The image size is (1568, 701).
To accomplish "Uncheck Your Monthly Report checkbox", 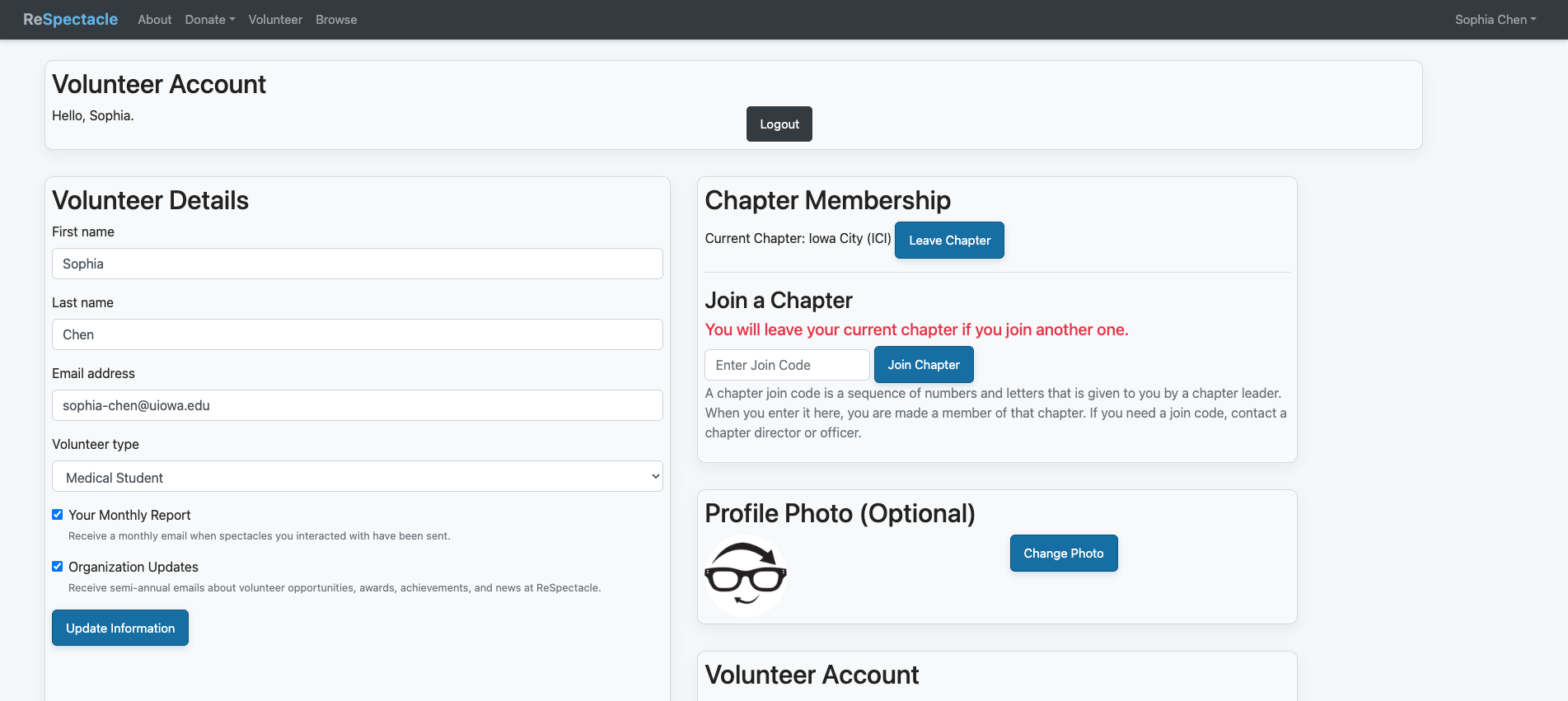I will [58, 515].
